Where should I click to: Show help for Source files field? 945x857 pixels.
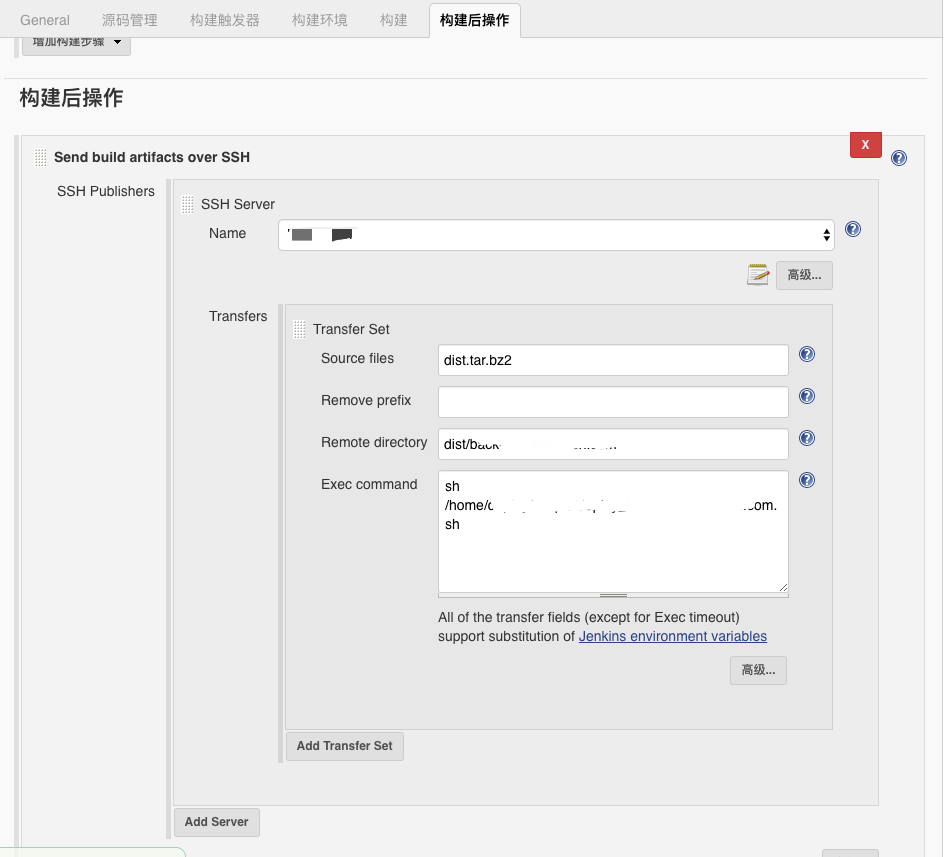pyautogui.click(x=807, y=354)
